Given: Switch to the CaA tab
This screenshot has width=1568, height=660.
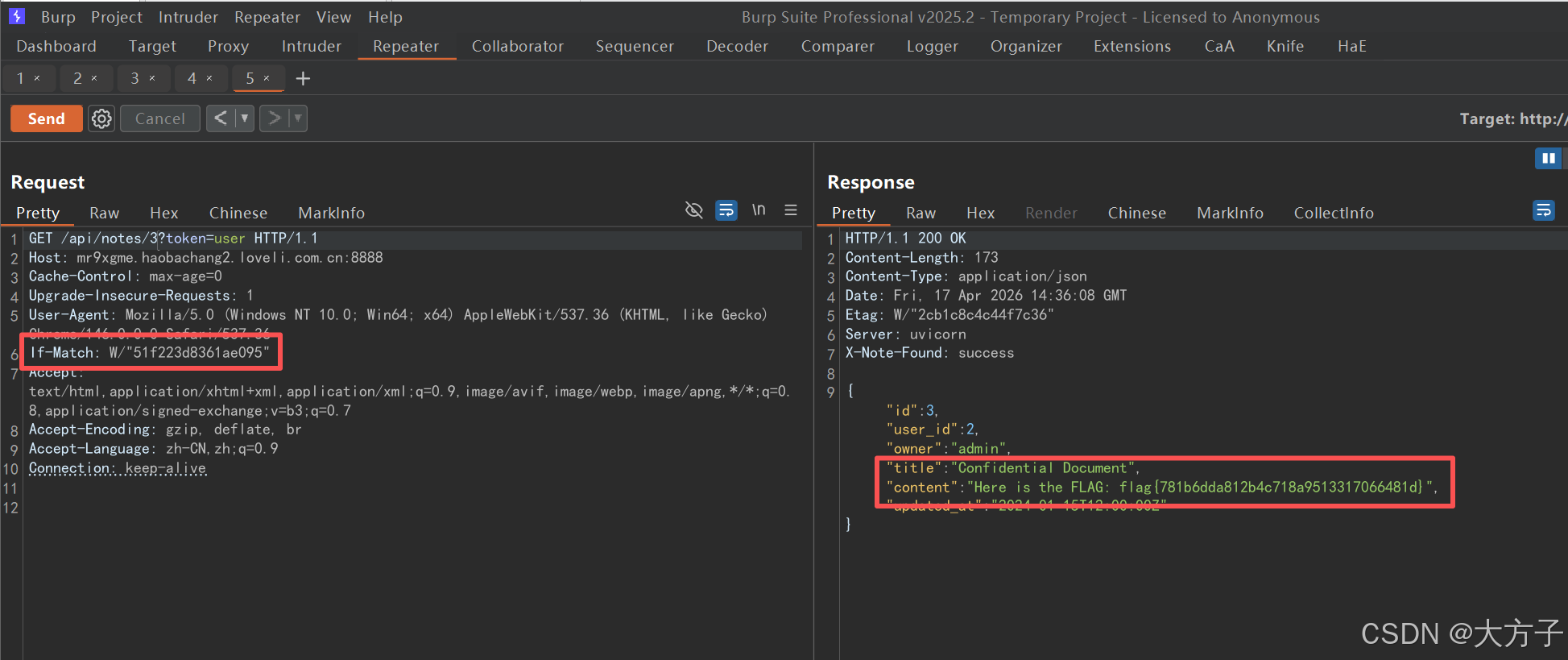Looking at the screenshot, I should coord(1219,46).
